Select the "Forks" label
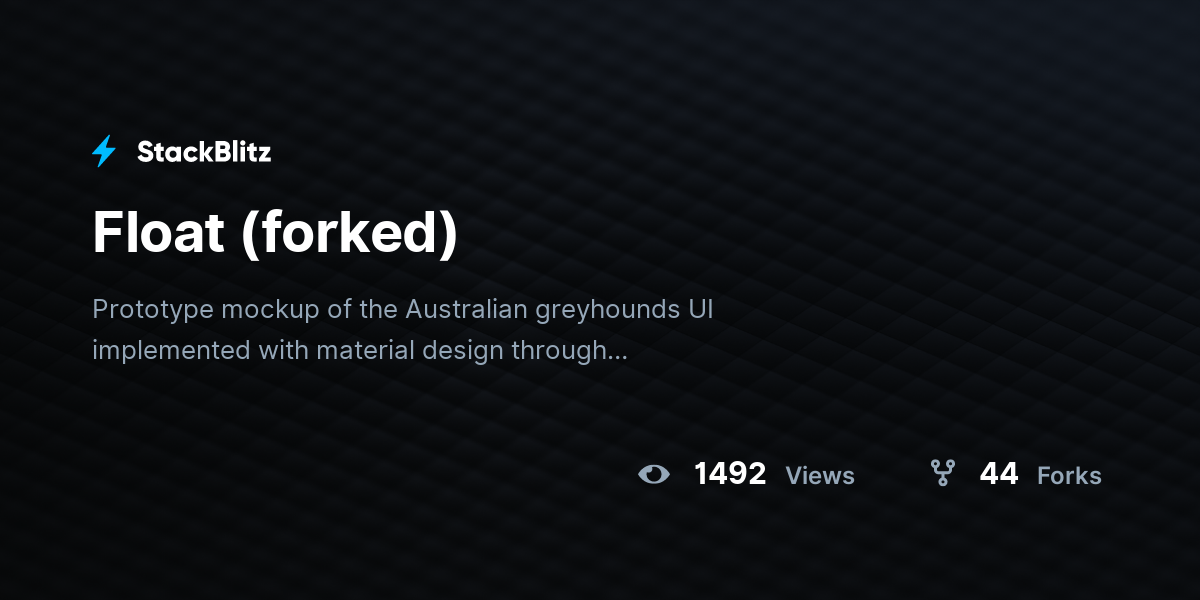The height and width of the screenshot is (600, 1200). coord(1069,476)
